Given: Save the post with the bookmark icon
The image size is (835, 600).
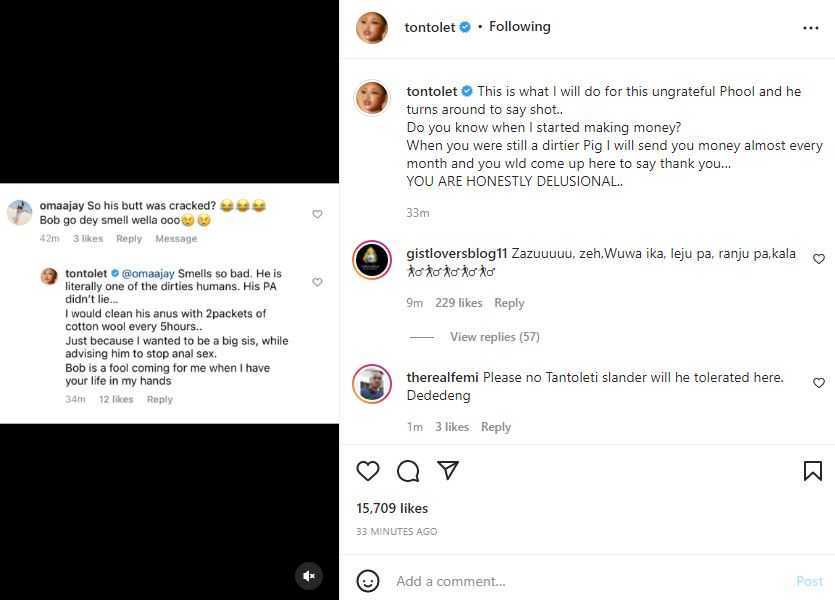Looking at the screenshot, I should [812, 471].
